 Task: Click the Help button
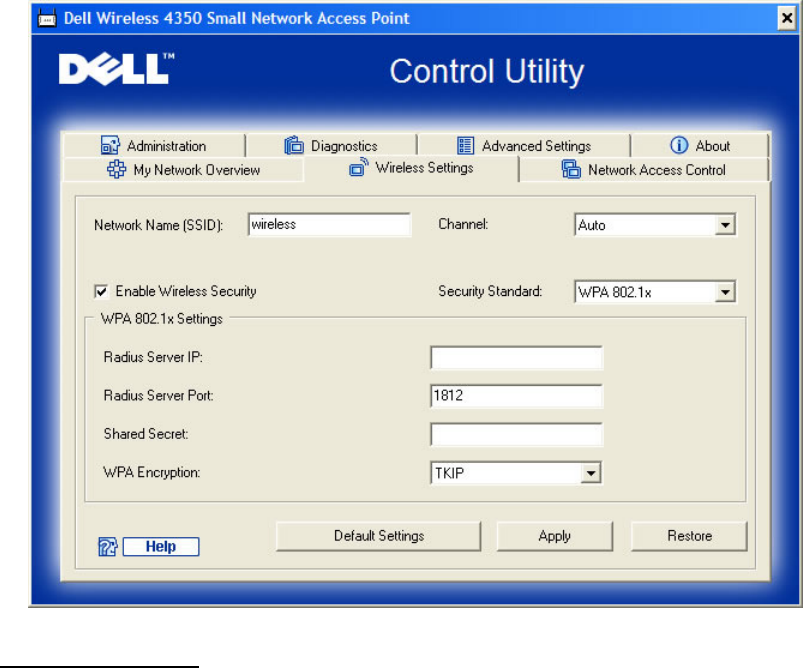tap(161, 547)
